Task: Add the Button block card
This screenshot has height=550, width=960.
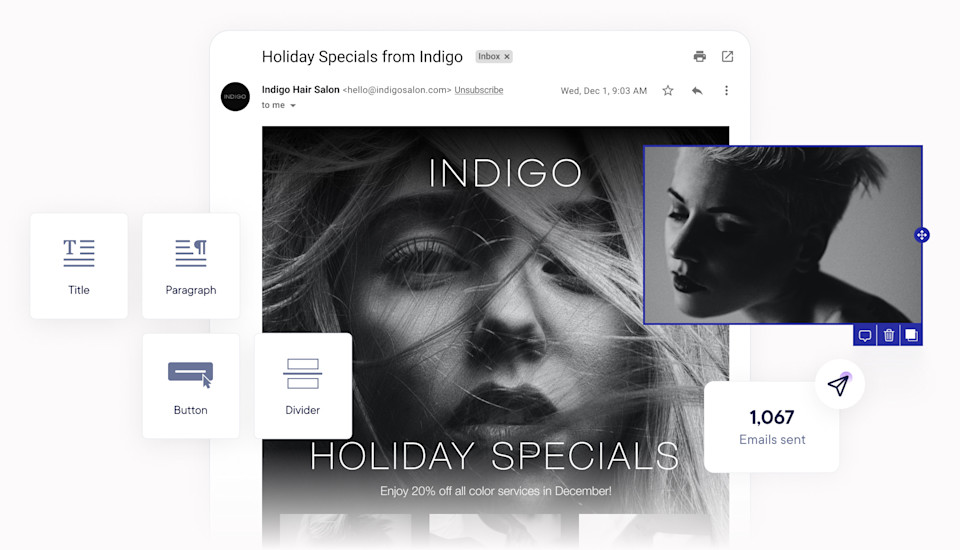Action: [191, 386]
